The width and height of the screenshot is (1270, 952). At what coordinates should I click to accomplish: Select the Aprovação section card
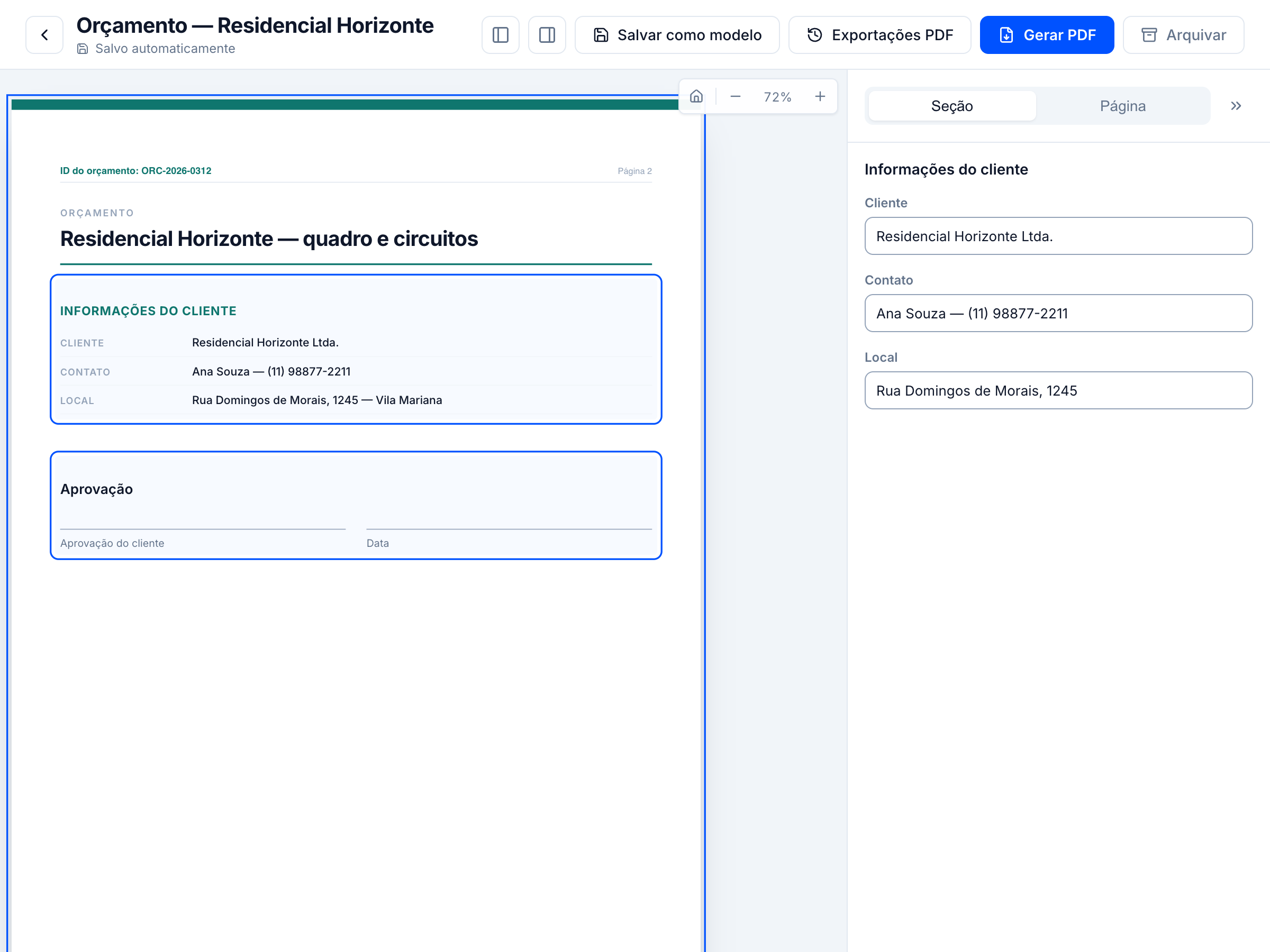point(356,506)
